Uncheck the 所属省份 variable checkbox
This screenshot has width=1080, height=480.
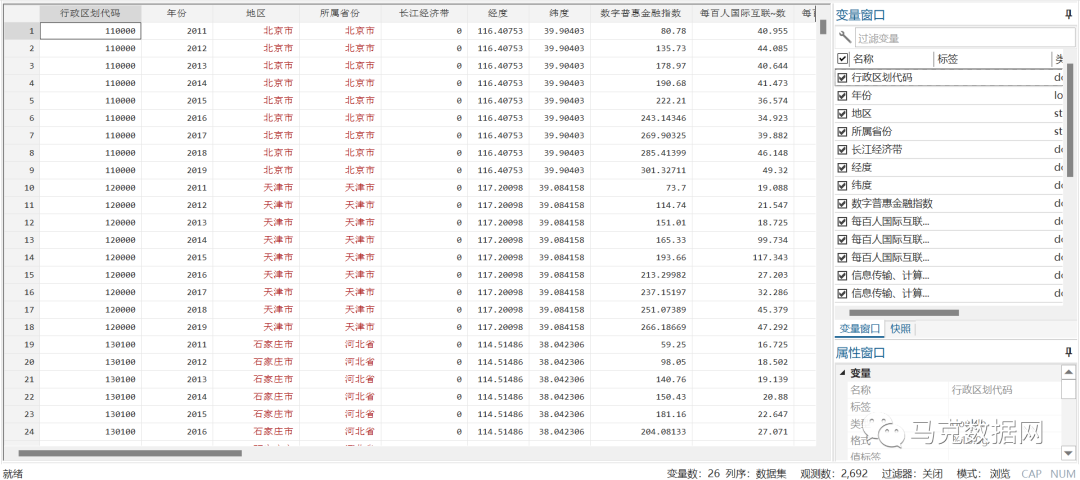pyautogui.click(x=842, y=132)
